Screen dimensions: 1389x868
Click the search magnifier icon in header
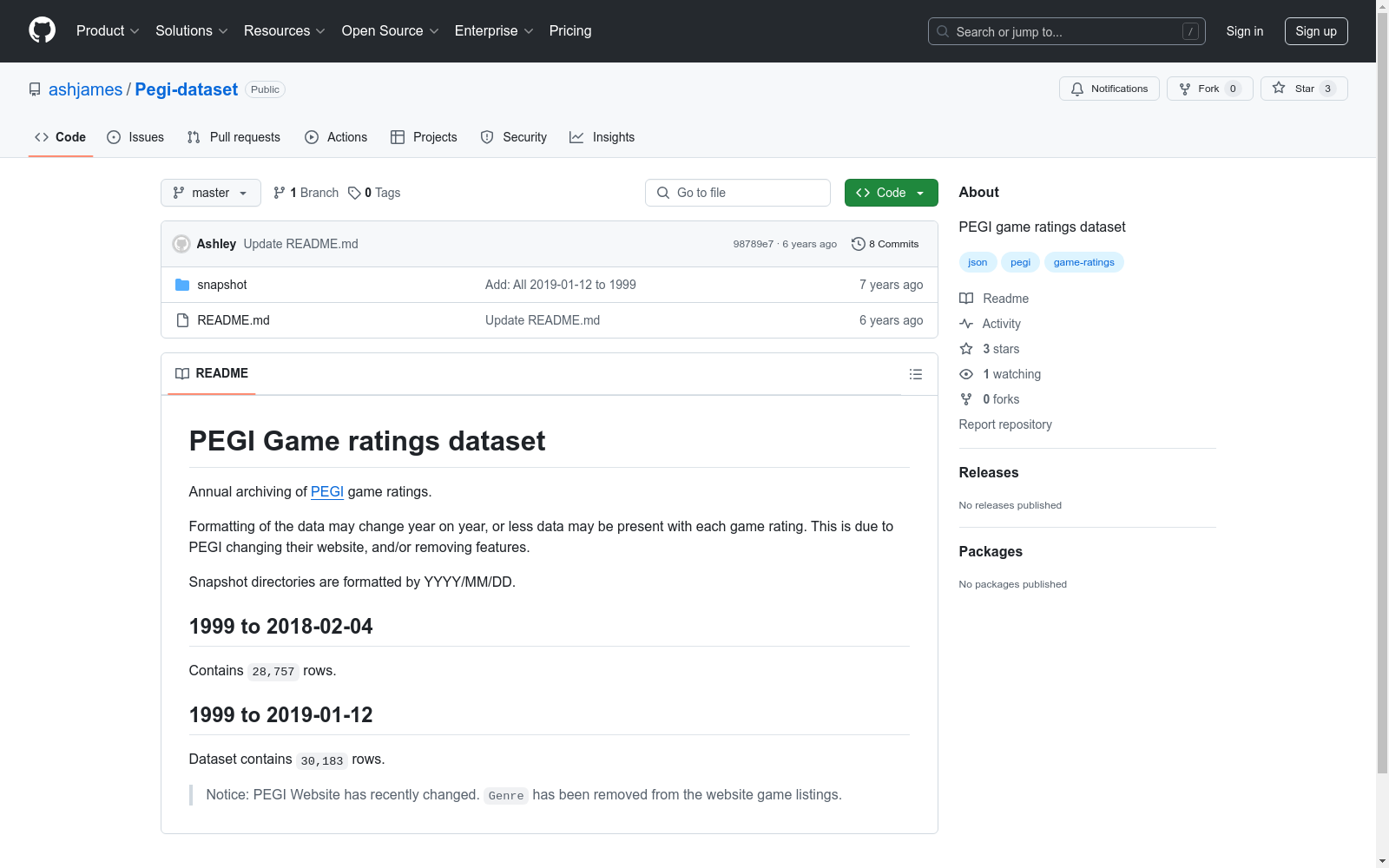click(943, 31)
